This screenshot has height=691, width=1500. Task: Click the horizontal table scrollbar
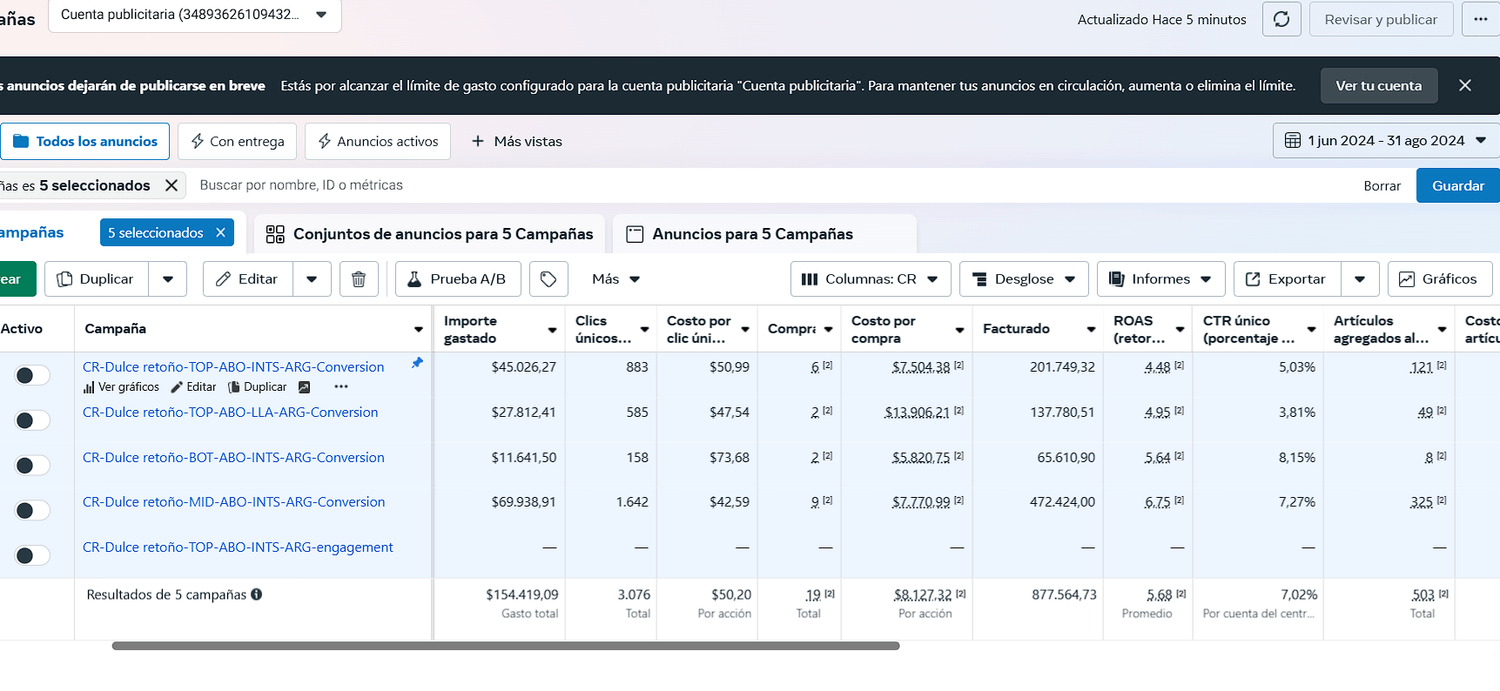pyautogui.click(x=505, y=646)
